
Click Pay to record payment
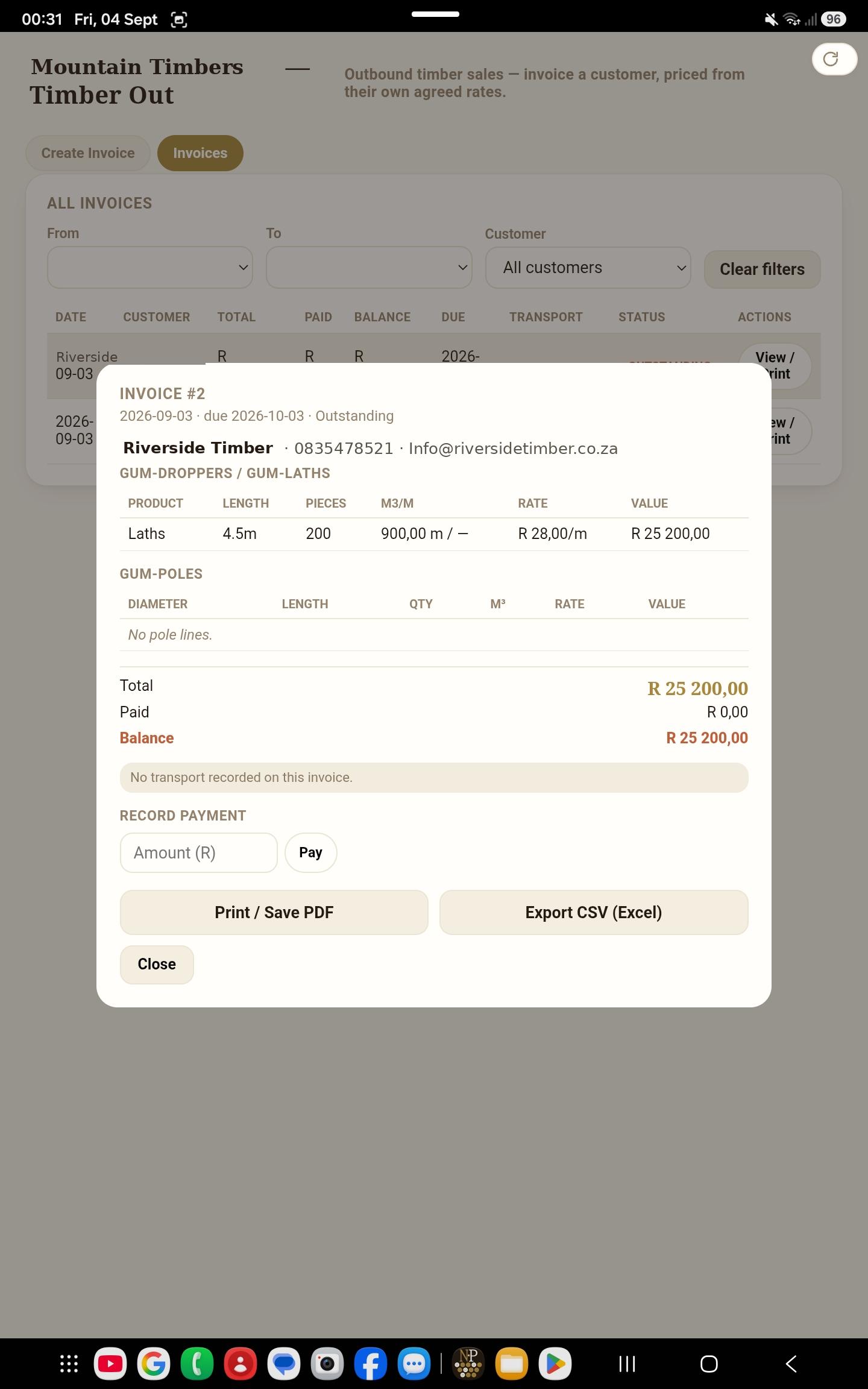coord(310,852)
